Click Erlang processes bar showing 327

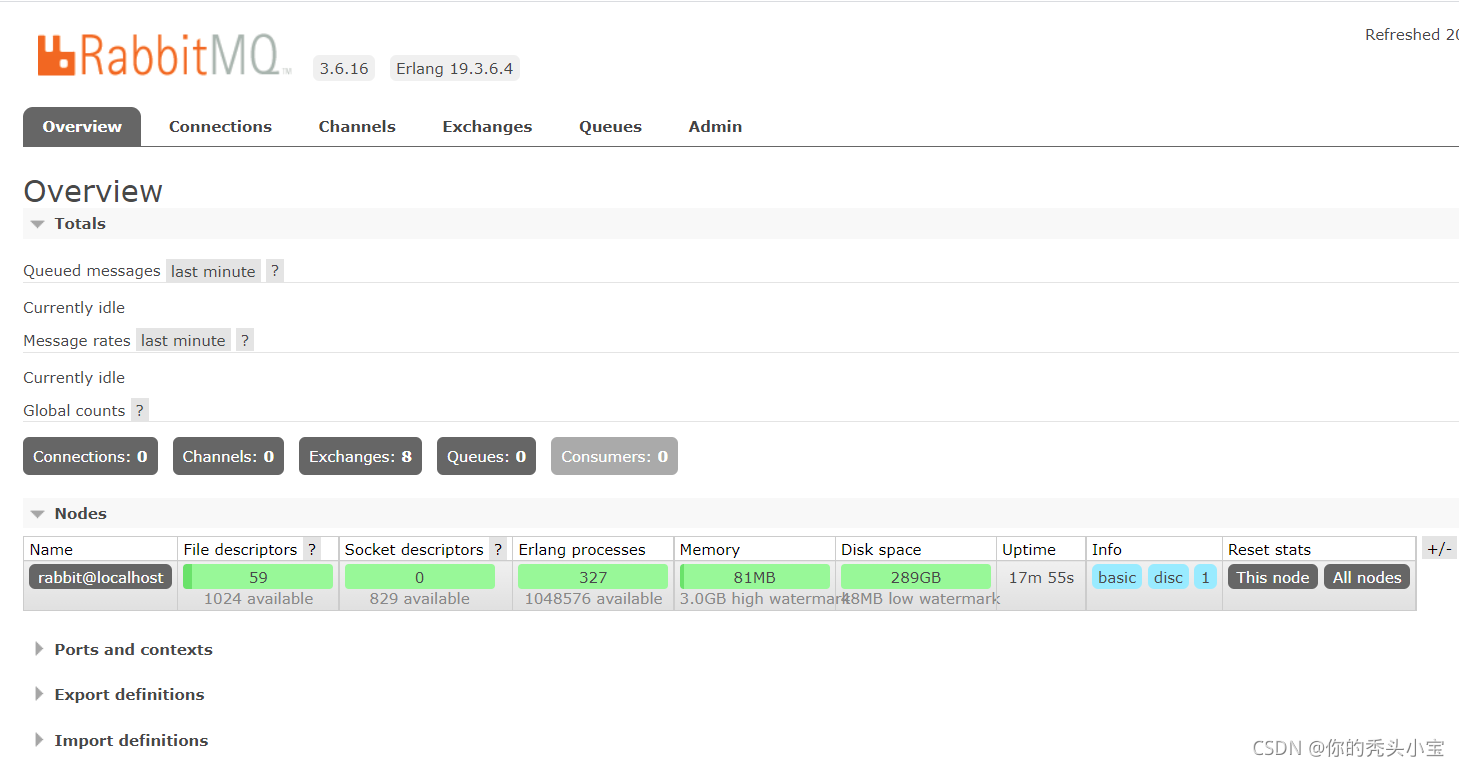coord(593,577)
